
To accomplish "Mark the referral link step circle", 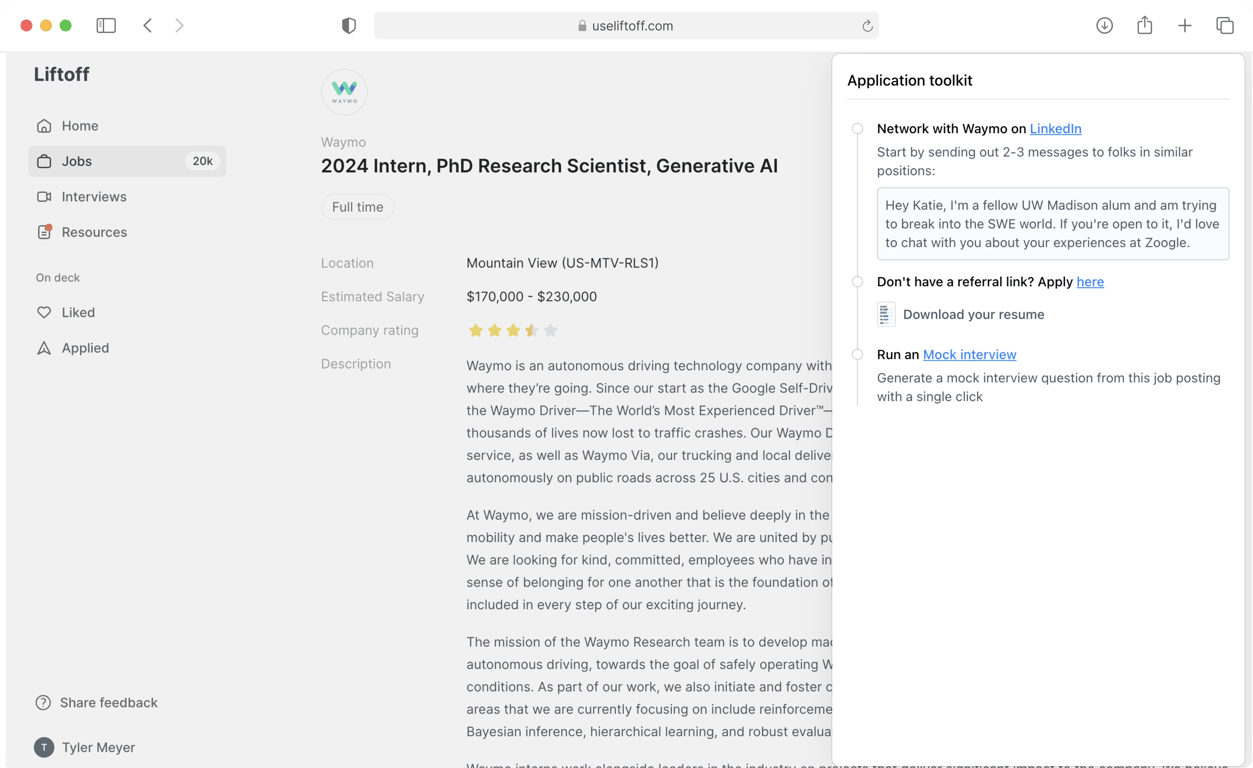I will [x=857, y=282].
